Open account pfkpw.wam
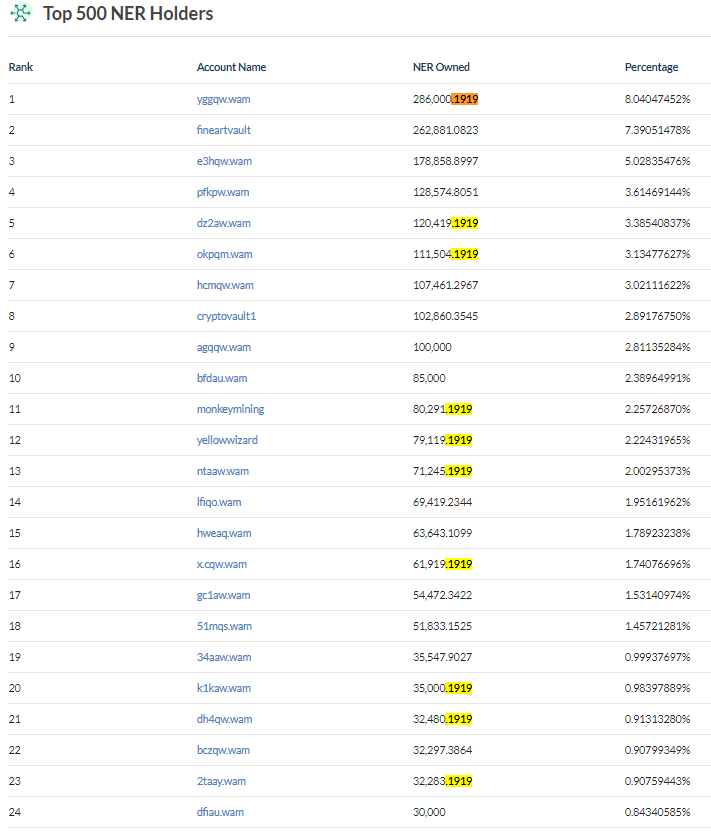 223,192
